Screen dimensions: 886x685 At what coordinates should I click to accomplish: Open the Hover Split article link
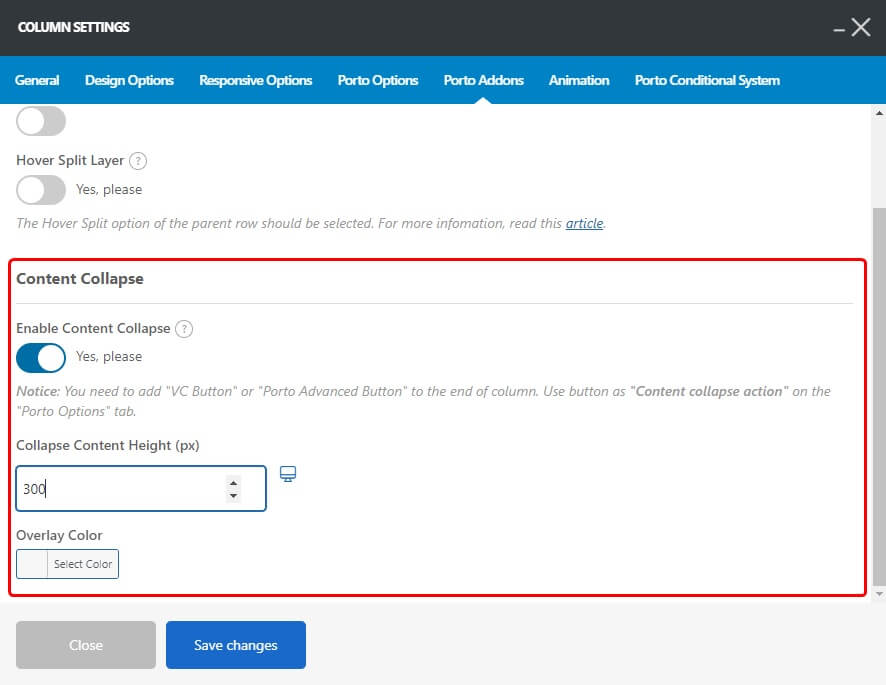pos(584,224)
